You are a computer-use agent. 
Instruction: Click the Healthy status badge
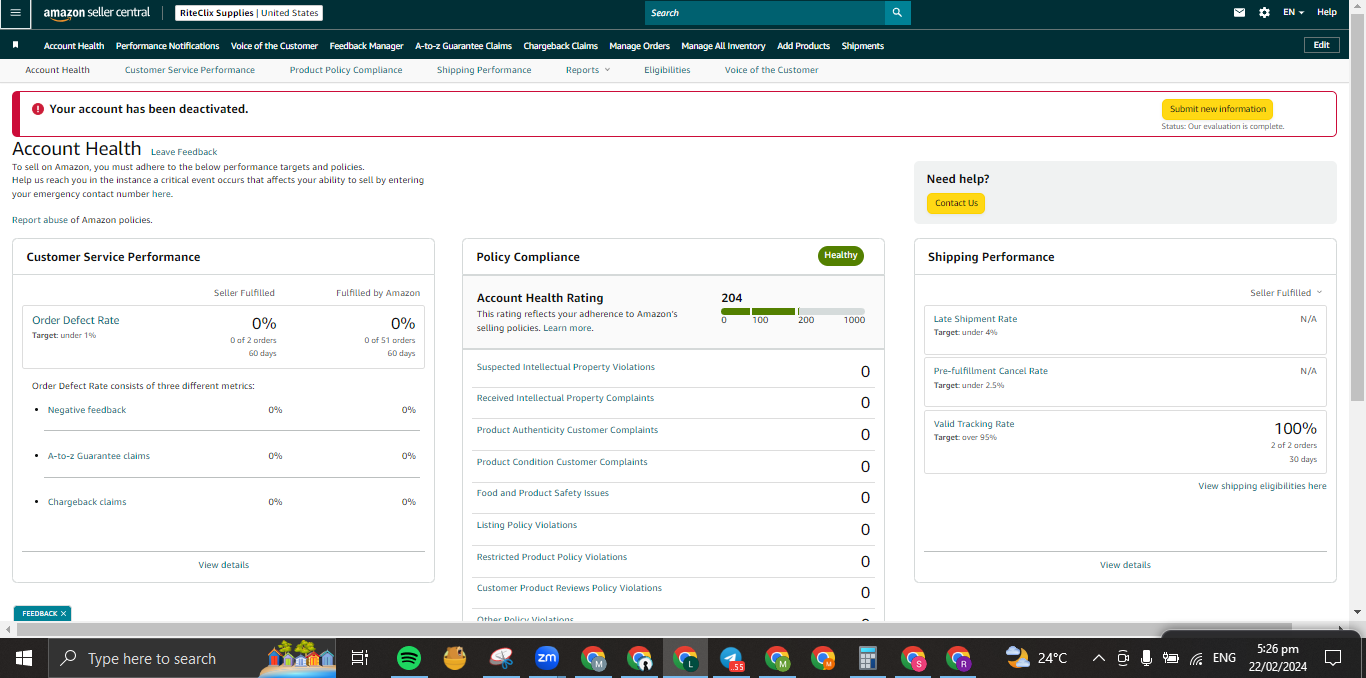[841, 256]
